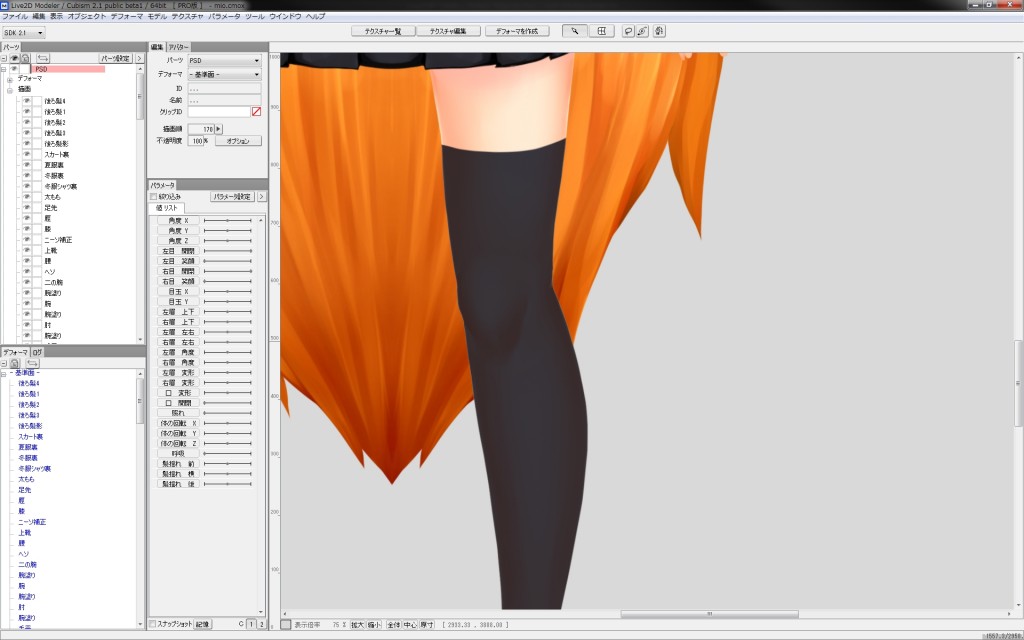
Task: Toggle the all-parts eye icon in parts header
Action: 14,58
